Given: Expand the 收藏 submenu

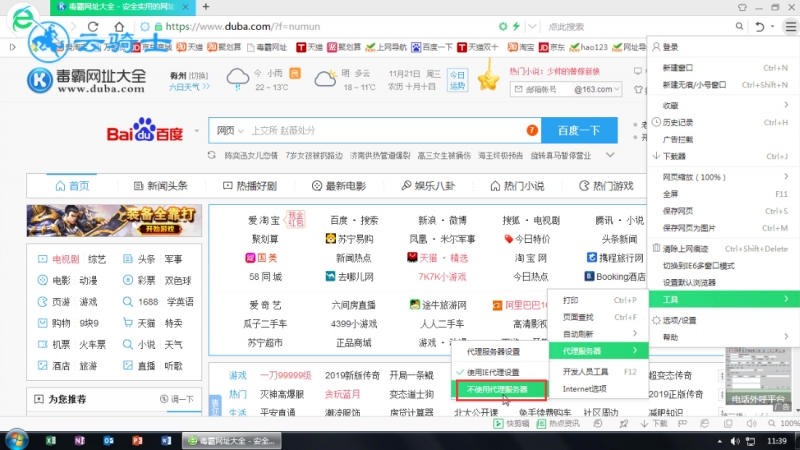Looking at the screenshot, I should (724, 105).
